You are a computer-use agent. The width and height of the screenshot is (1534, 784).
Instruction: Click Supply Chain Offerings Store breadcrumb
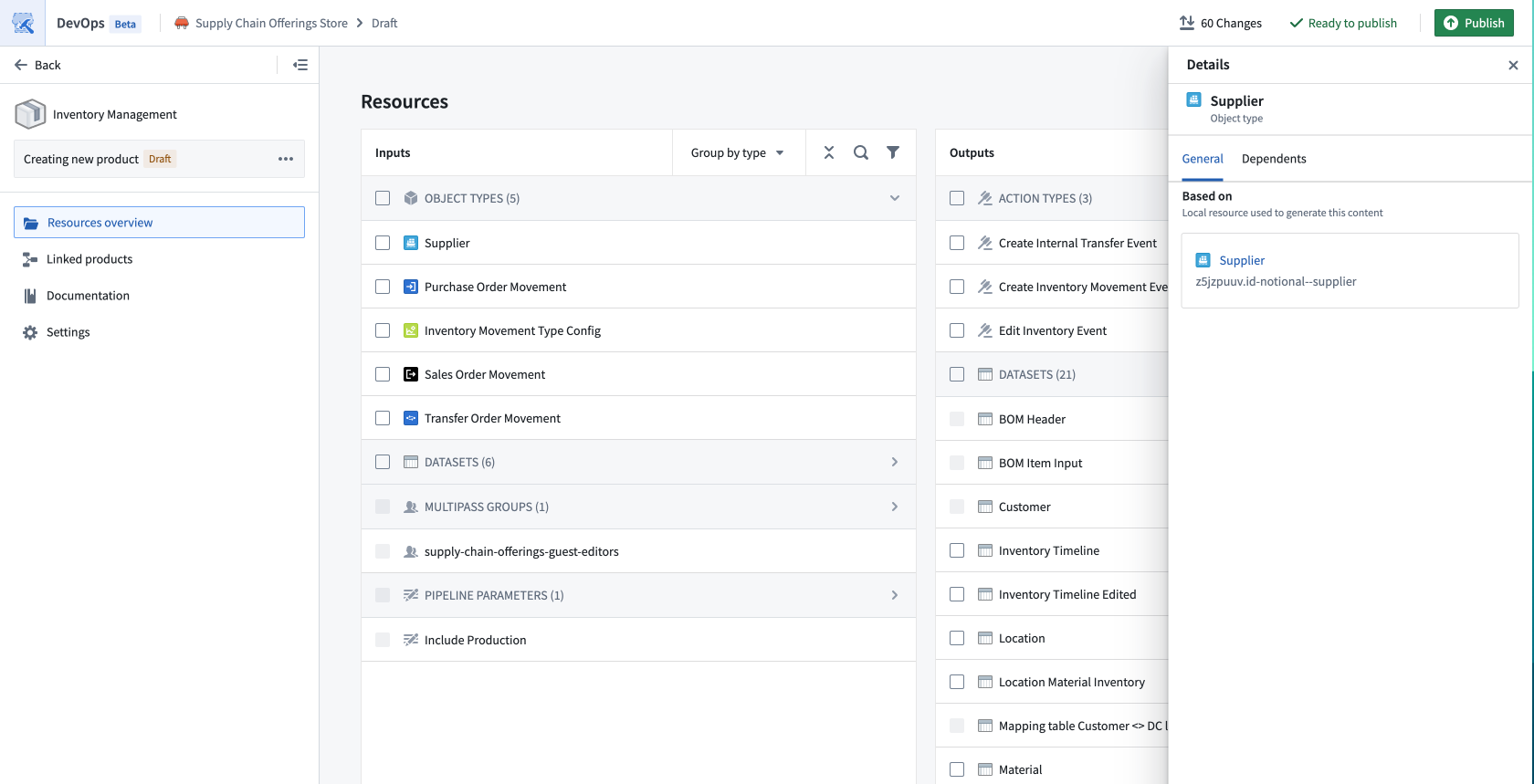click(271, 23)
